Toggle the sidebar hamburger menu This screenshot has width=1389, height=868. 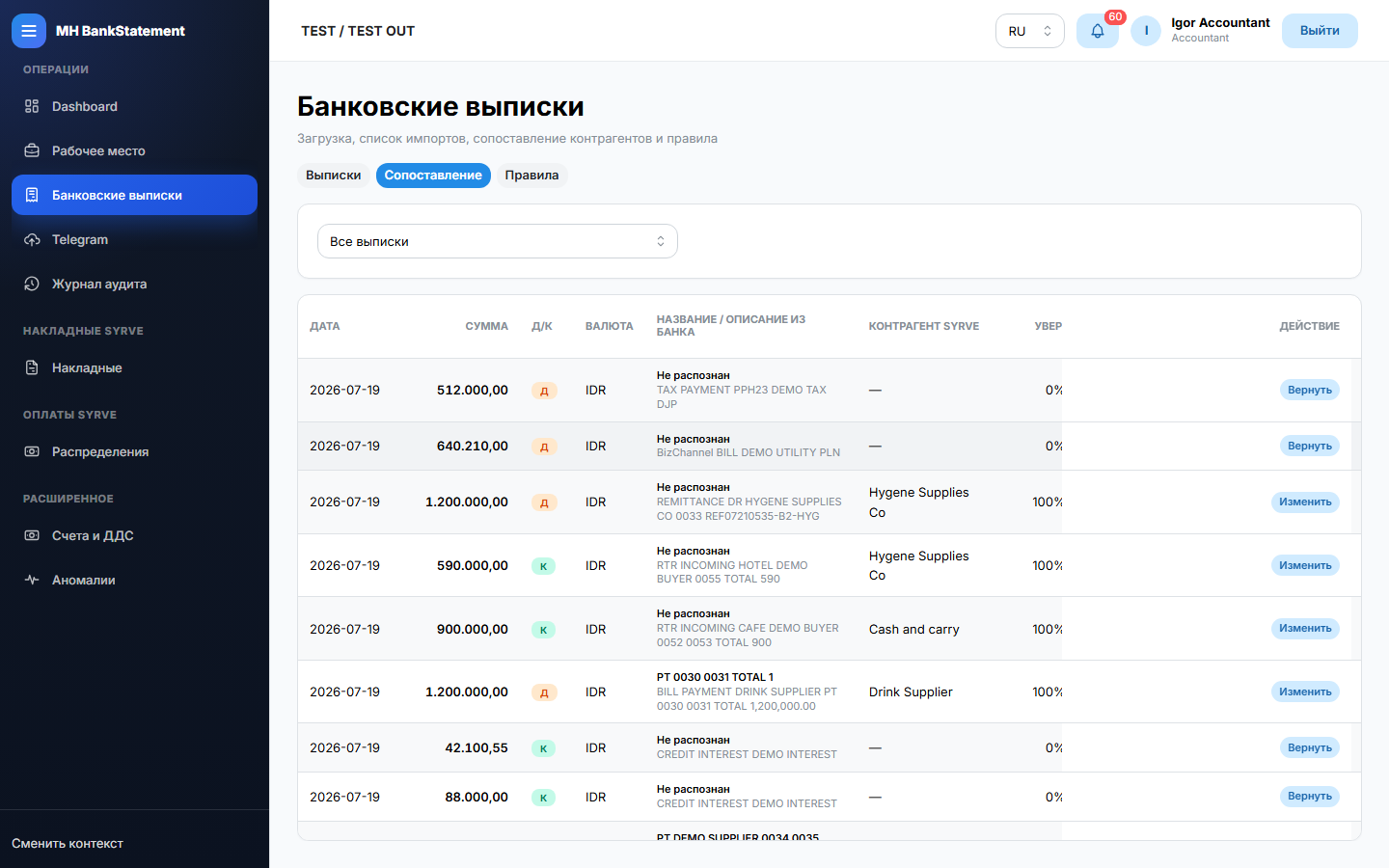29,31
